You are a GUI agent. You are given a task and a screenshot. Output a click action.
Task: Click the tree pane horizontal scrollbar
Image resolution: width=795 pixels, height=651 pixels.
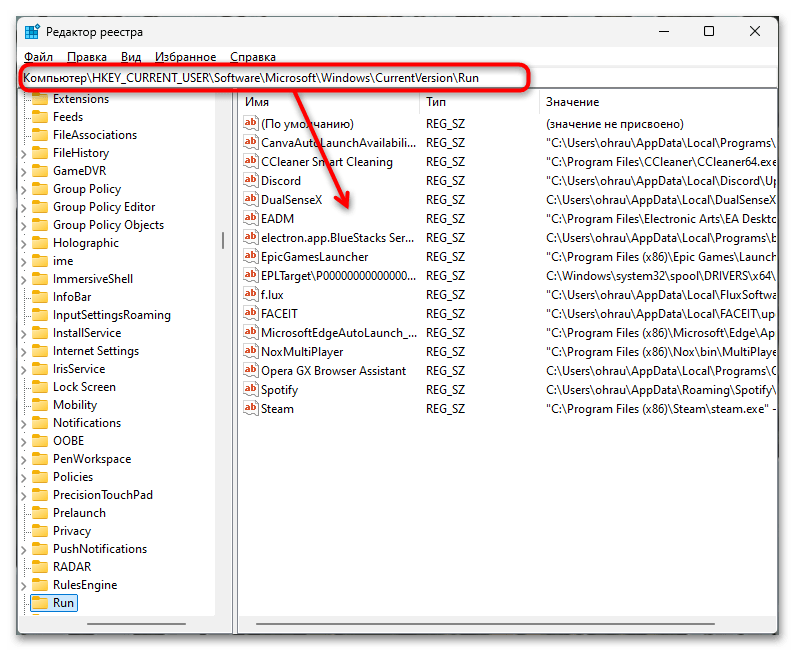pyautogui.click(x=136, y=624)
